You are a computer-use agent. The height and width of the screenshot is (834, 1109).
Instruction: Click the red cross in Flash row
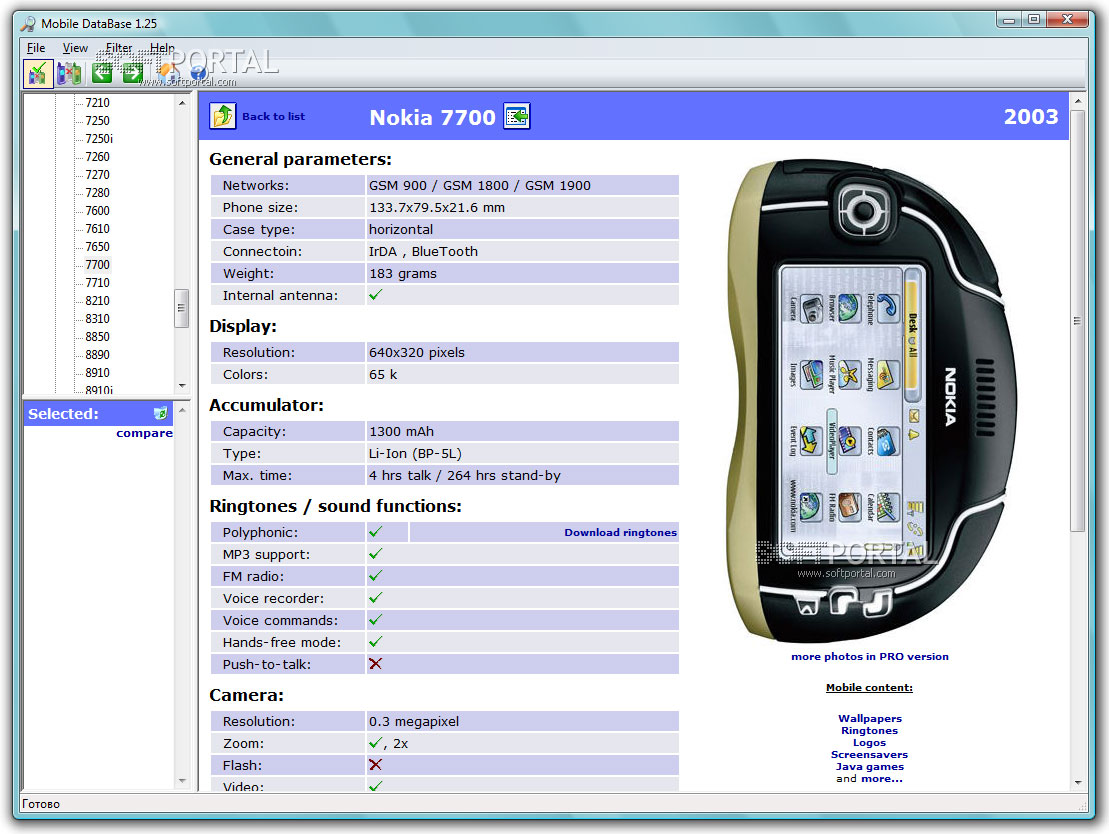tap(376, 765)
